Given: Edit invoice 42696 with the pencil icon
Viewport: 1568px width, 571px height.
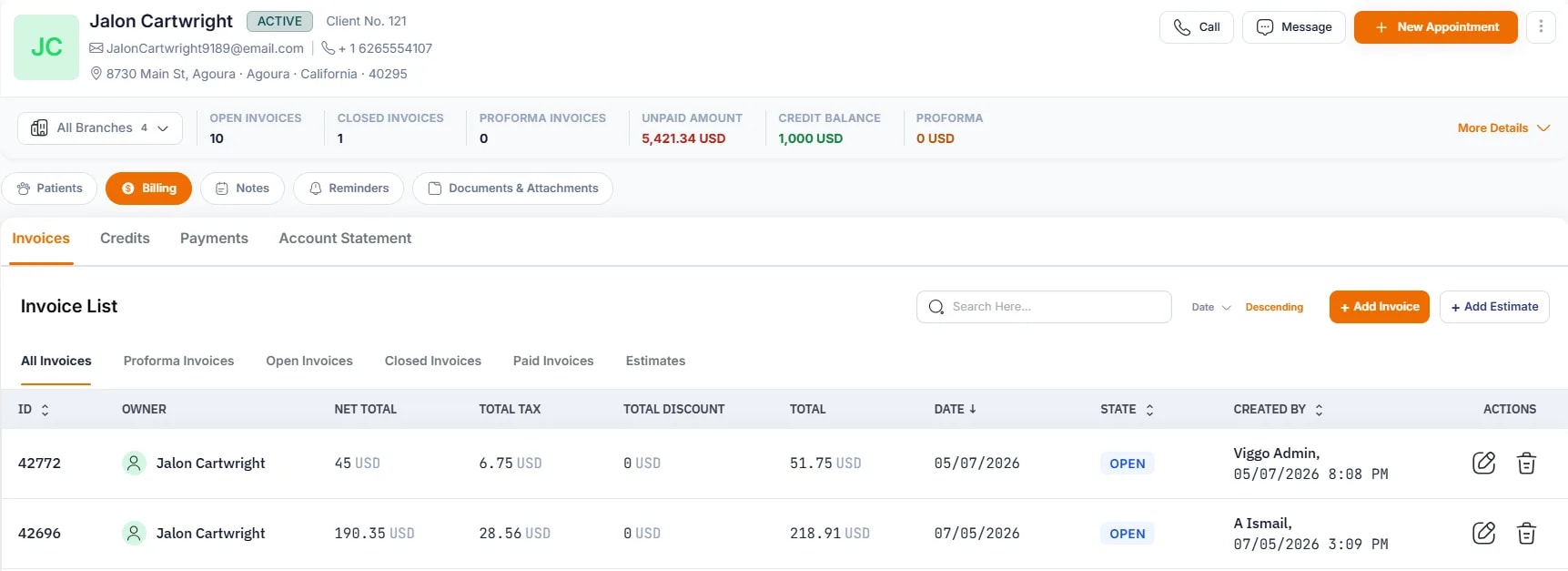Looking at the screenshot, I should (x=1483, y=533).
